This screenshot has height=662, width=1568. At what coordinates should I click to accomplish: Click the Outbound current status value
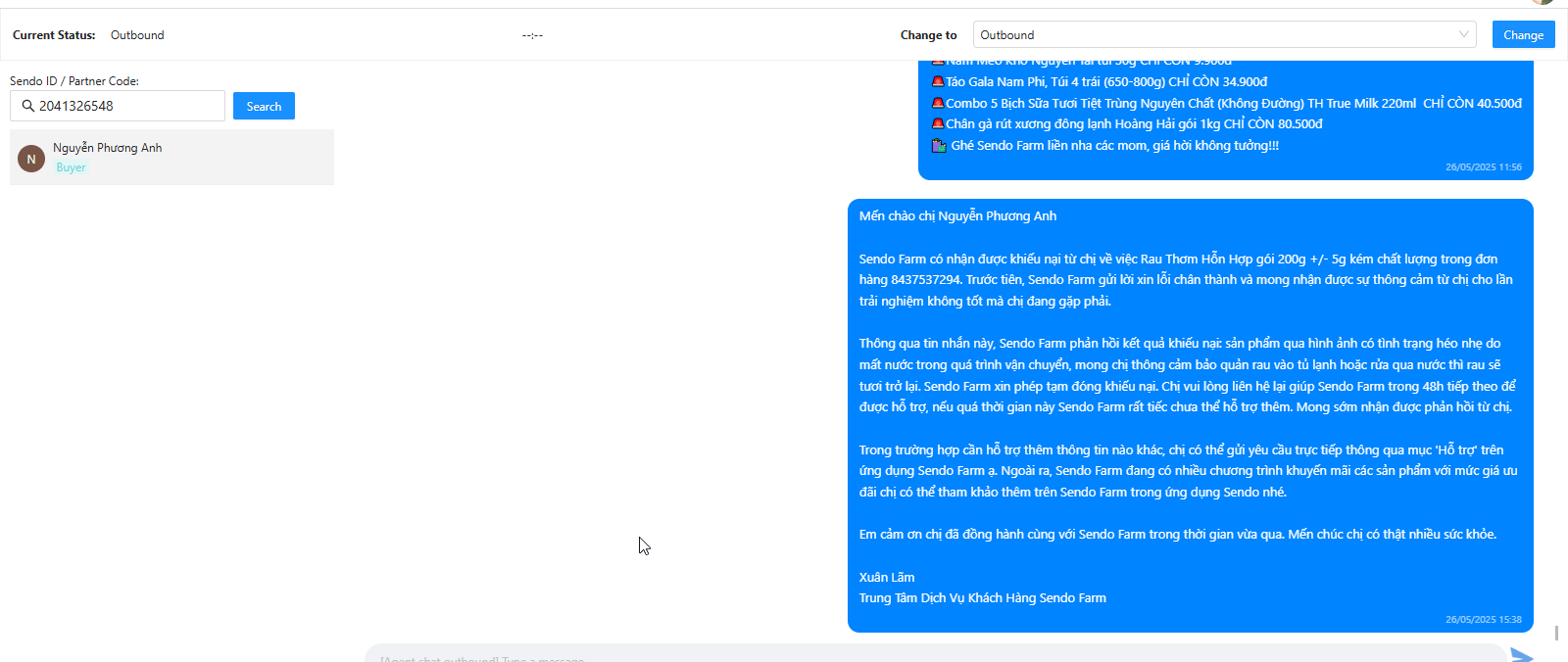point(137,35)
